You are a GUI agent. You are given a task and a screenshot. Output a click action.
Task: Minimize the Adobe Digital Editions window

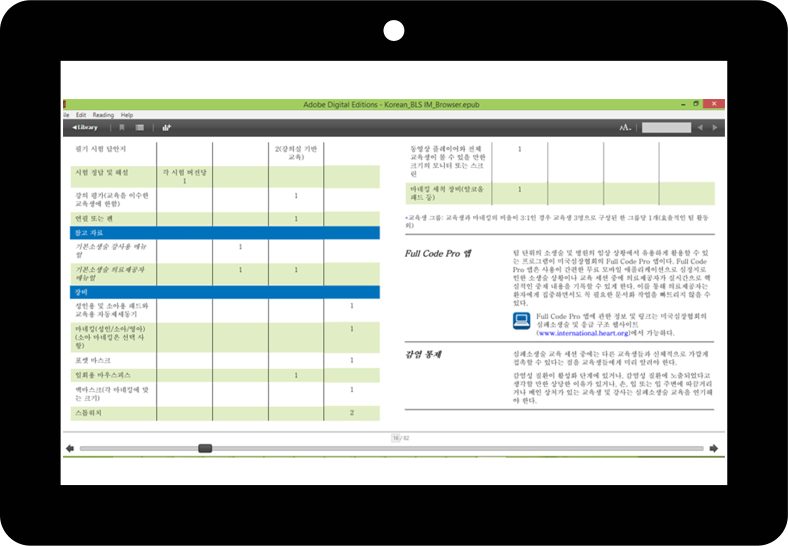[683, 105]
